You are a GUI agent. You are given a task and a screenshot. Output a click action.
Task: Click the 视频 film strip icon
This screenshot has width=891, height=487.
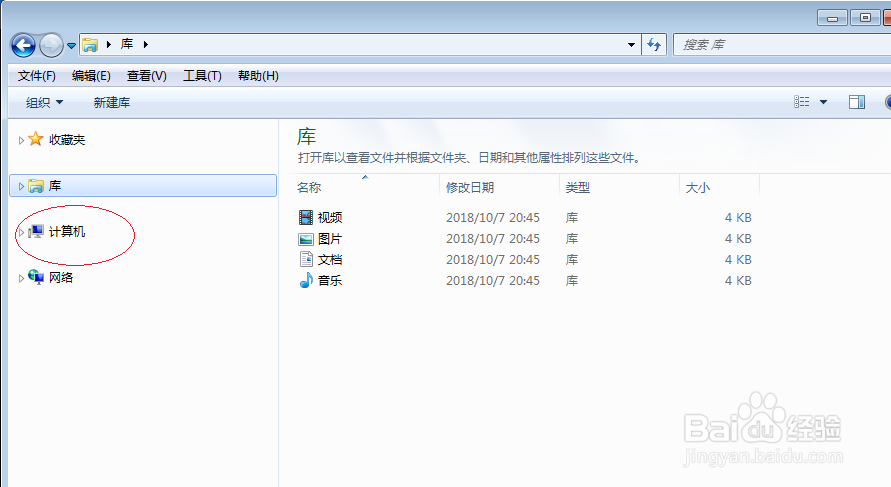pos(306,217)
